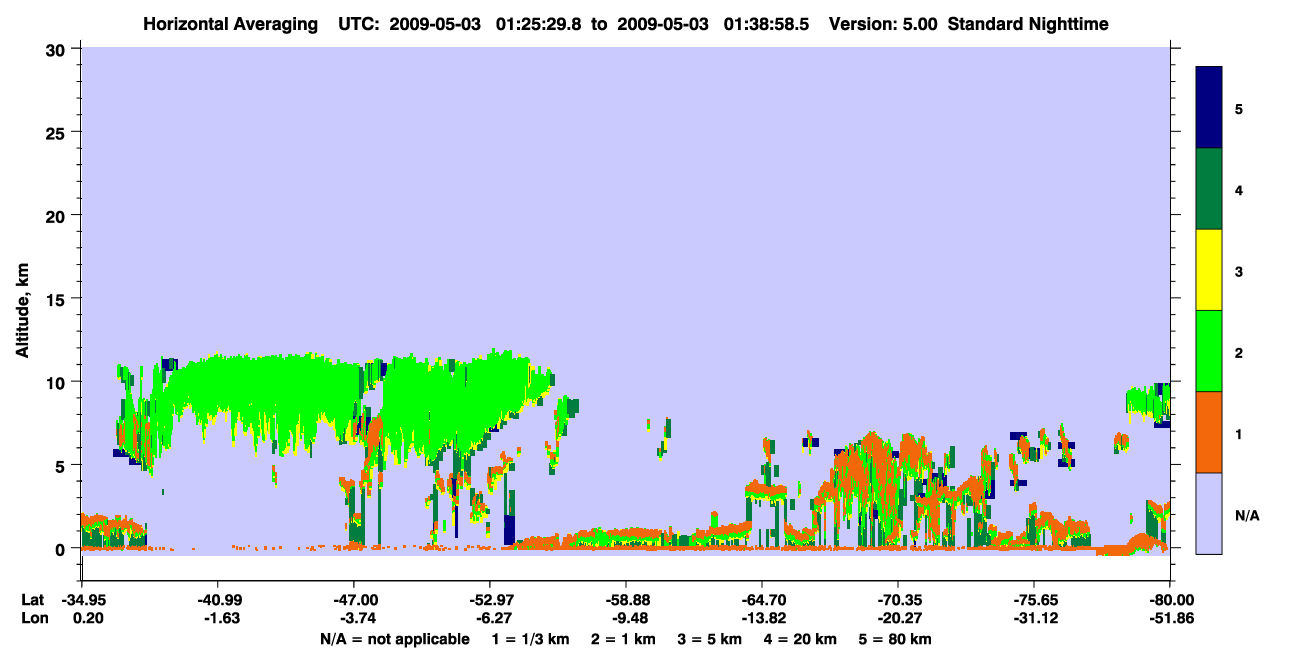Click the Altitude, km axis label
This screenshot has height=667, width=1300.
tap(22, 297)
